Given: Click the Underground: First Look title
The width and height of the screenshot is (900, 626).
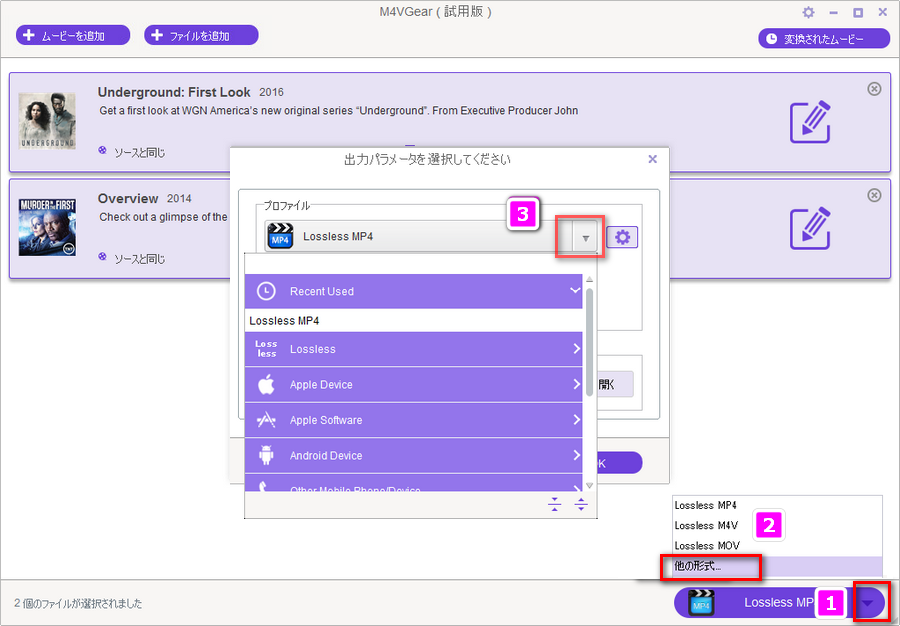Looking at the screenshot, I should point(174,92).
